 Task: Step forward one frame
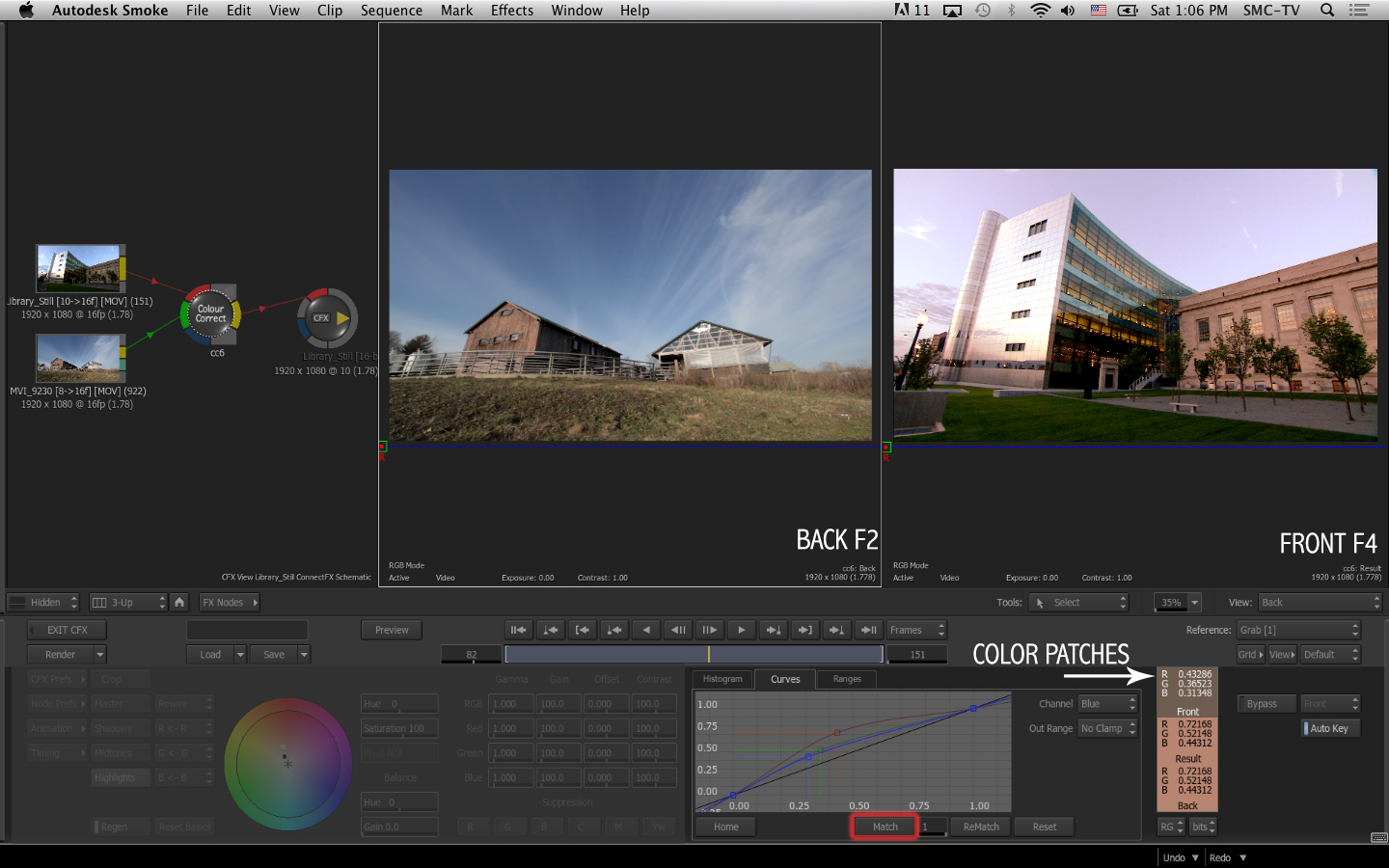coord(709,630)
